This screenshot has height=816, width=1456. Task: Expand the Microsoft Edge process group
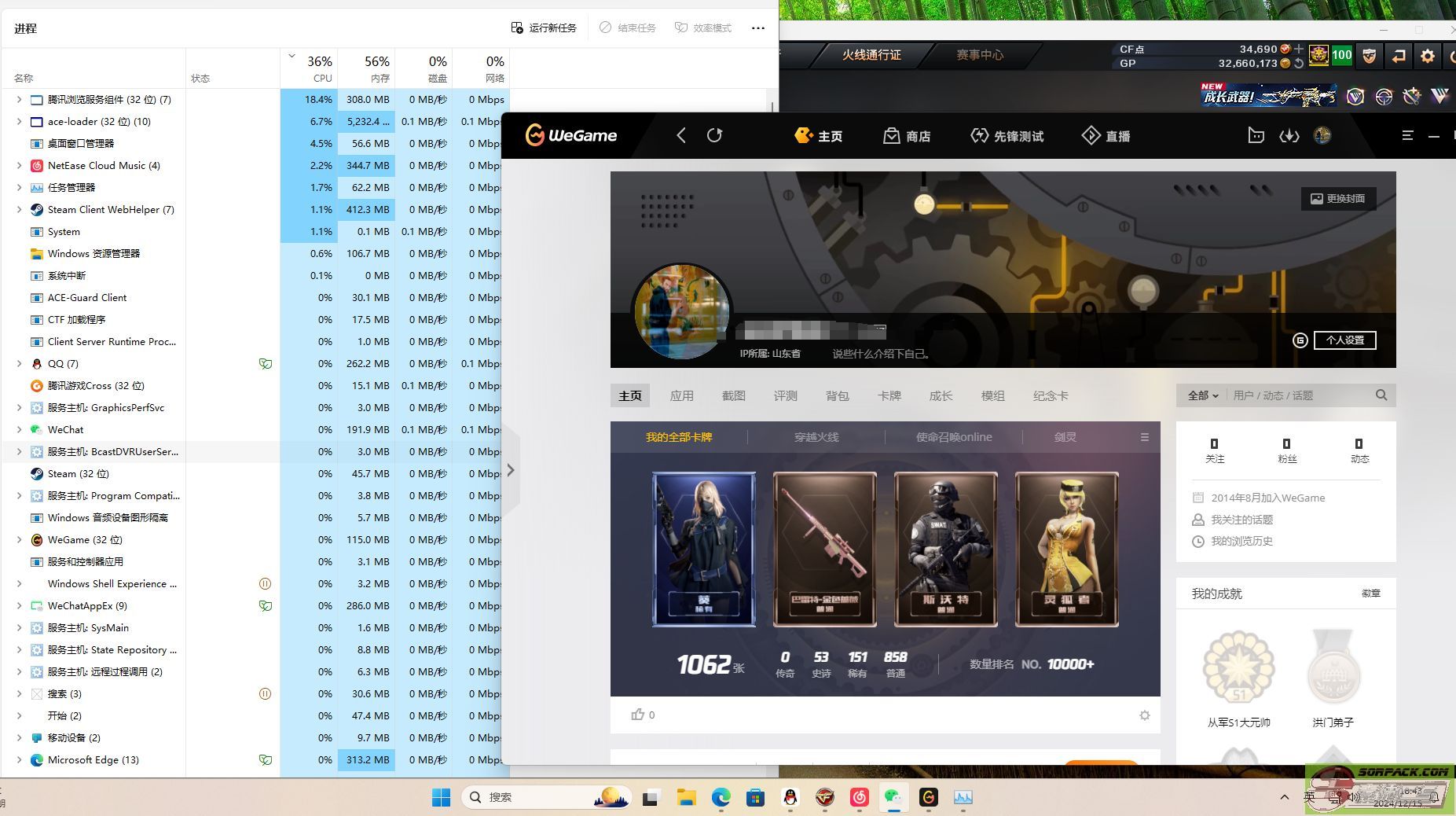tap(19, 760)
